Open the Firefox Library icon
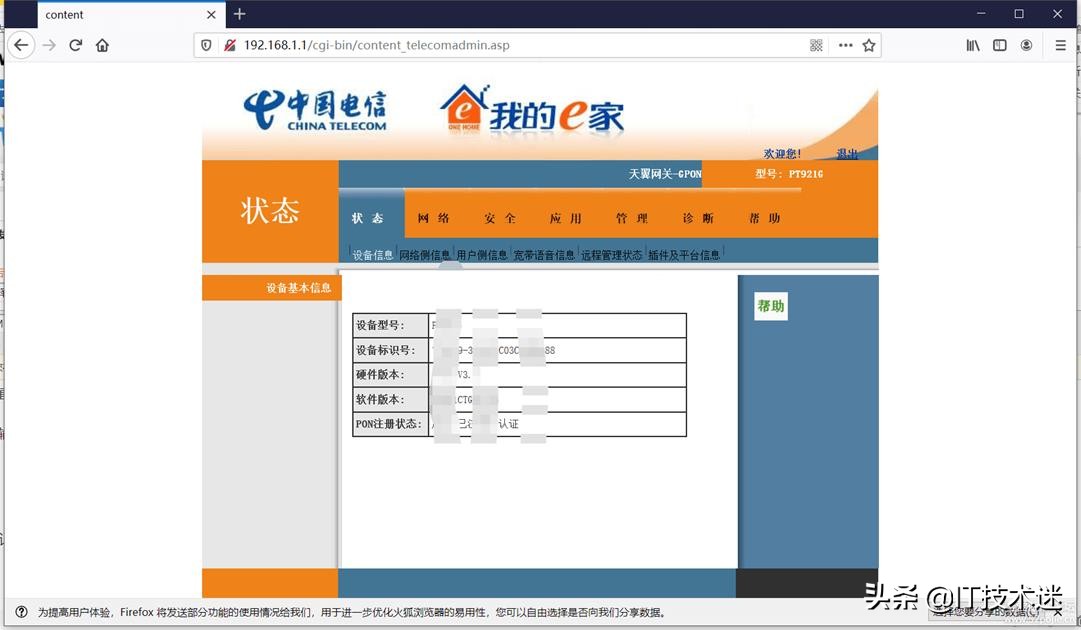Image resolution: width=1081 pixels, height=630 pixels. point(972,45)
